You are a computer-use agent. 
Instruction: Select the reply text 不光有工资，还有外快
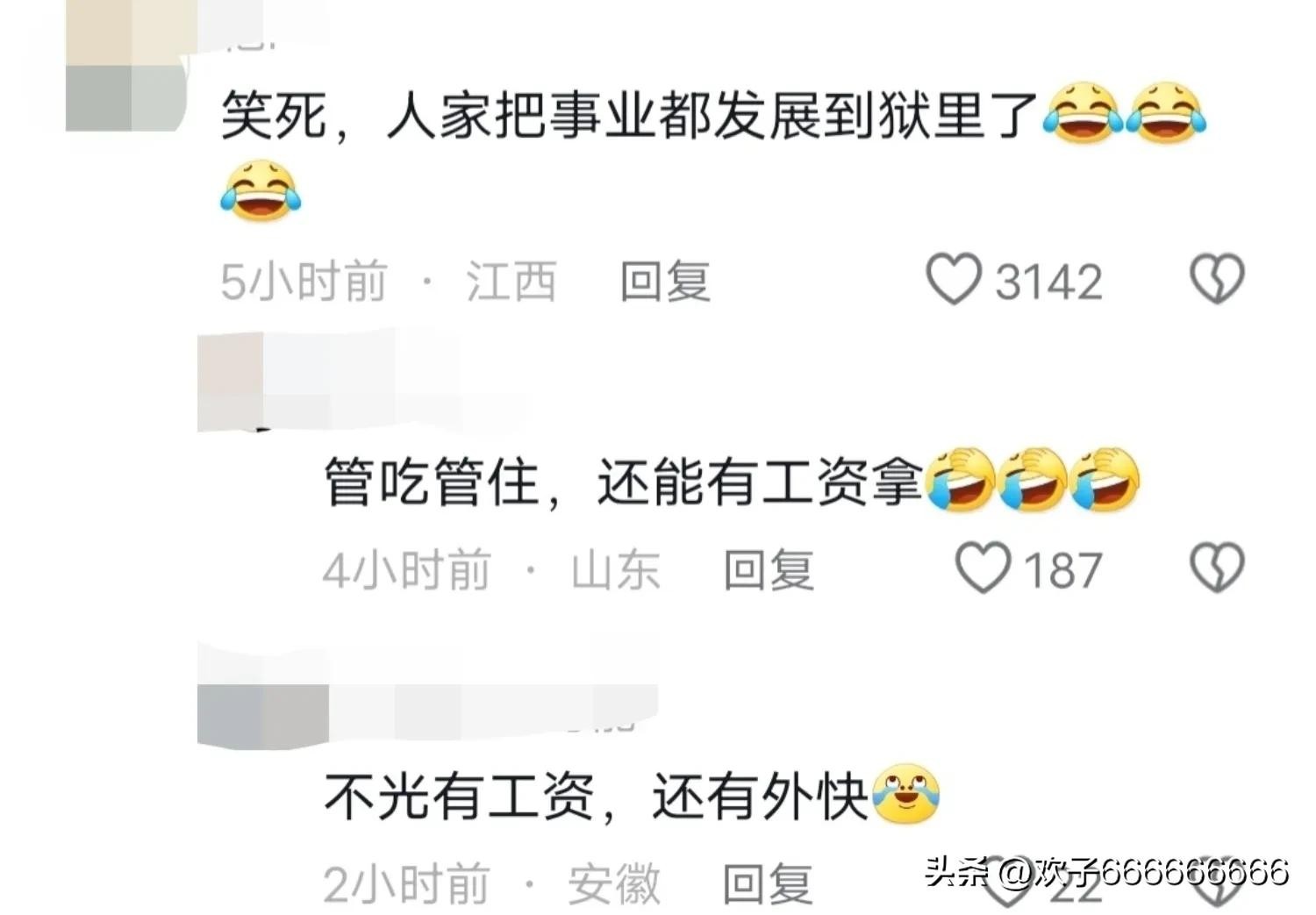point(596,797)
